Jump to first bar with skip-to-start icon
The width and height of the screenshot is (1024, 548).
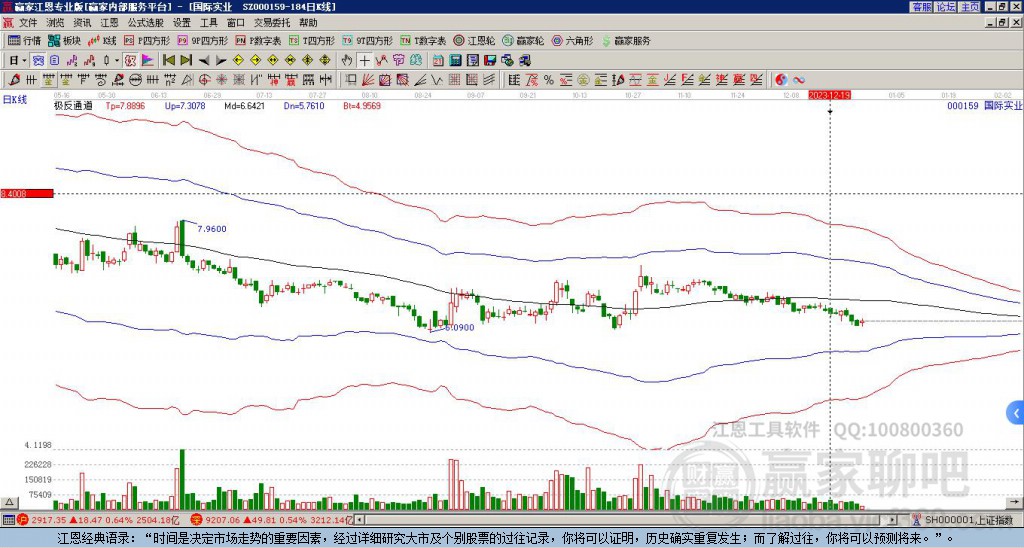(168, 61)
